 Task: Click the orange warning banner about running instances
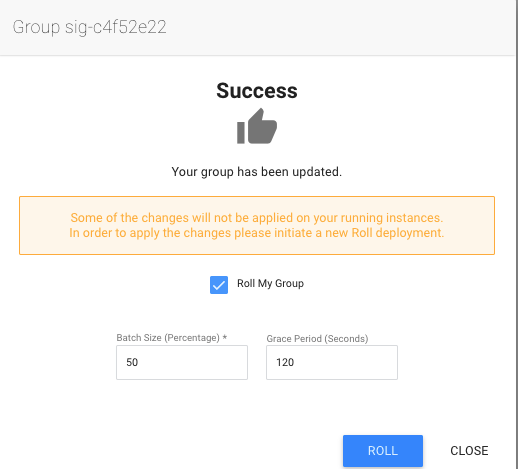(x=257, y=225)
